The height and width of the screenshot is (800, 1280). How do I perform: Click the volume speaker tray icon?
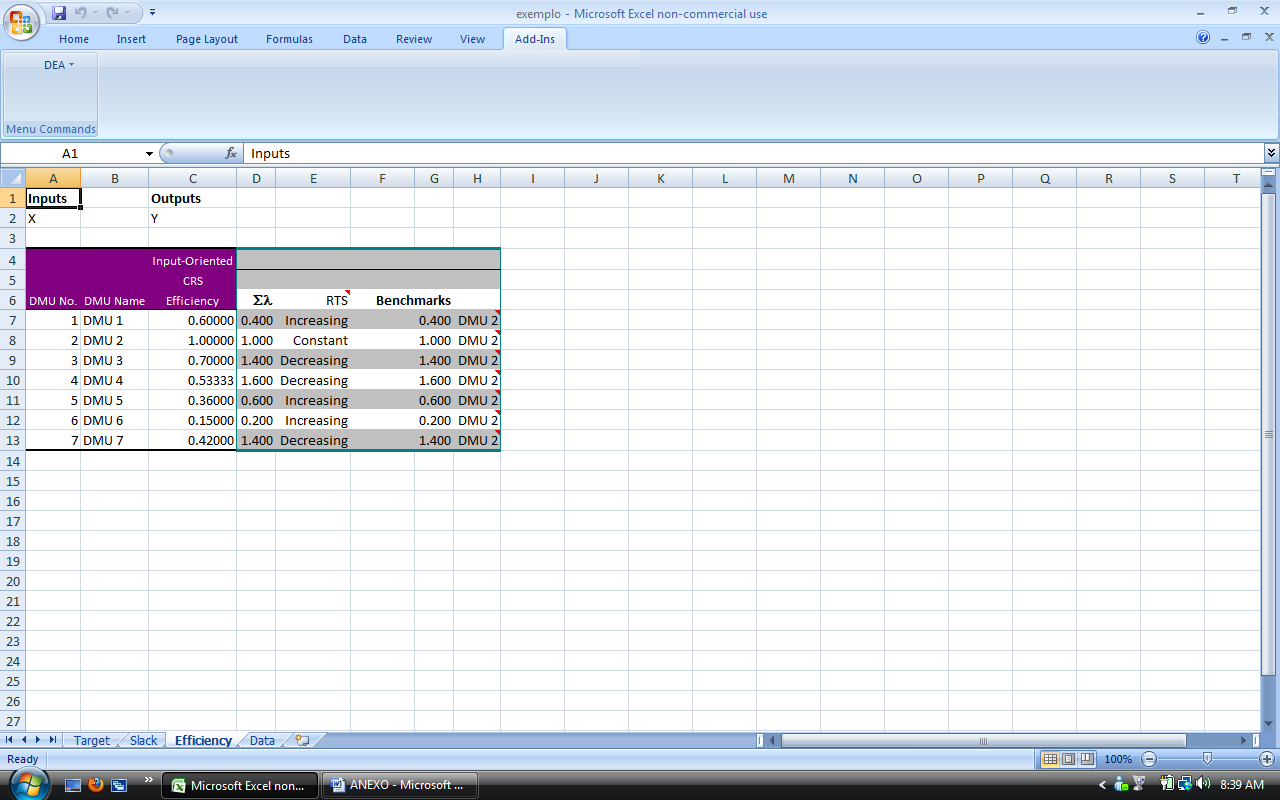[1203, 784]
